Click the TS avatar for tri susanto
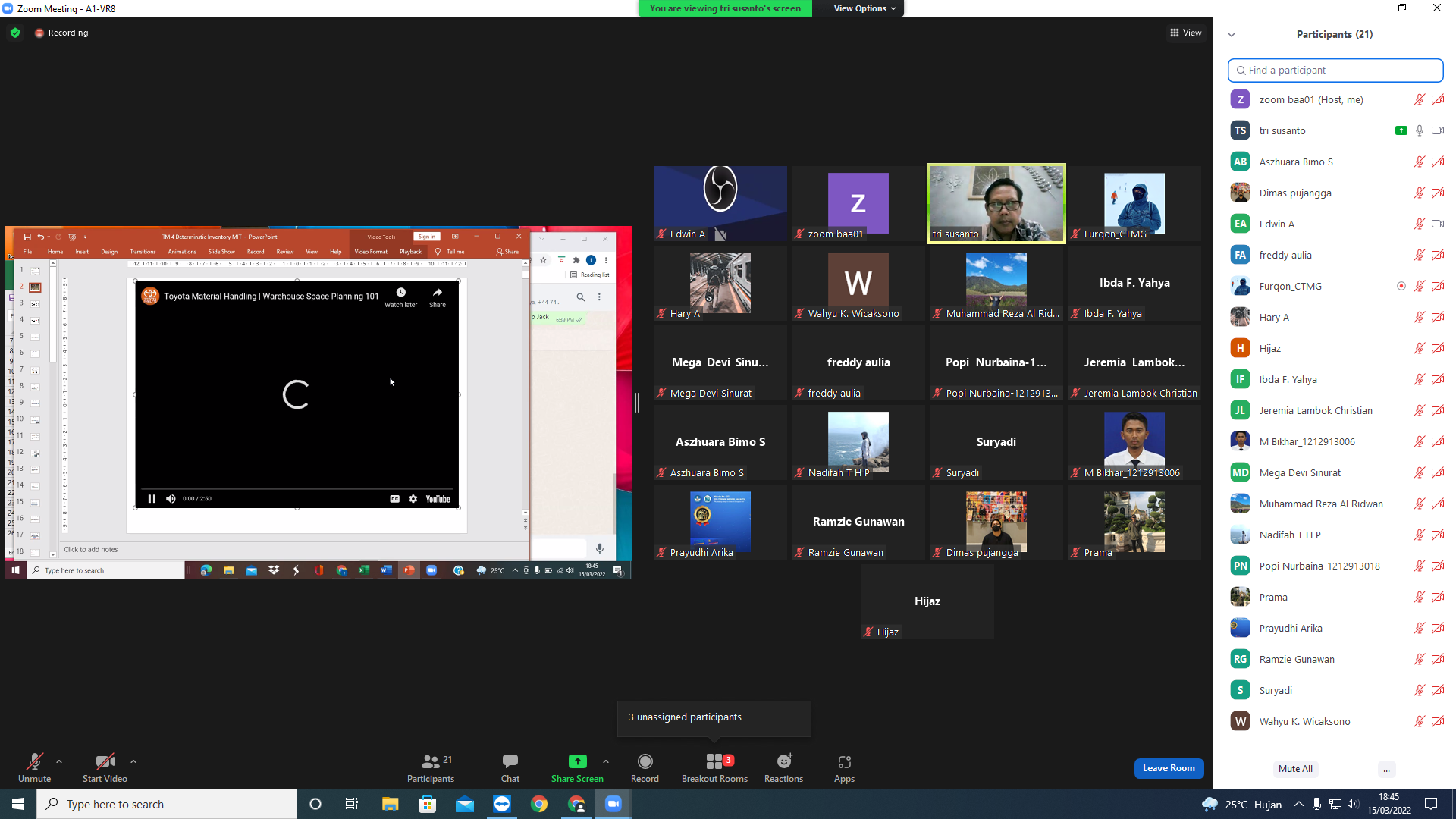 tap(1241, 130)
